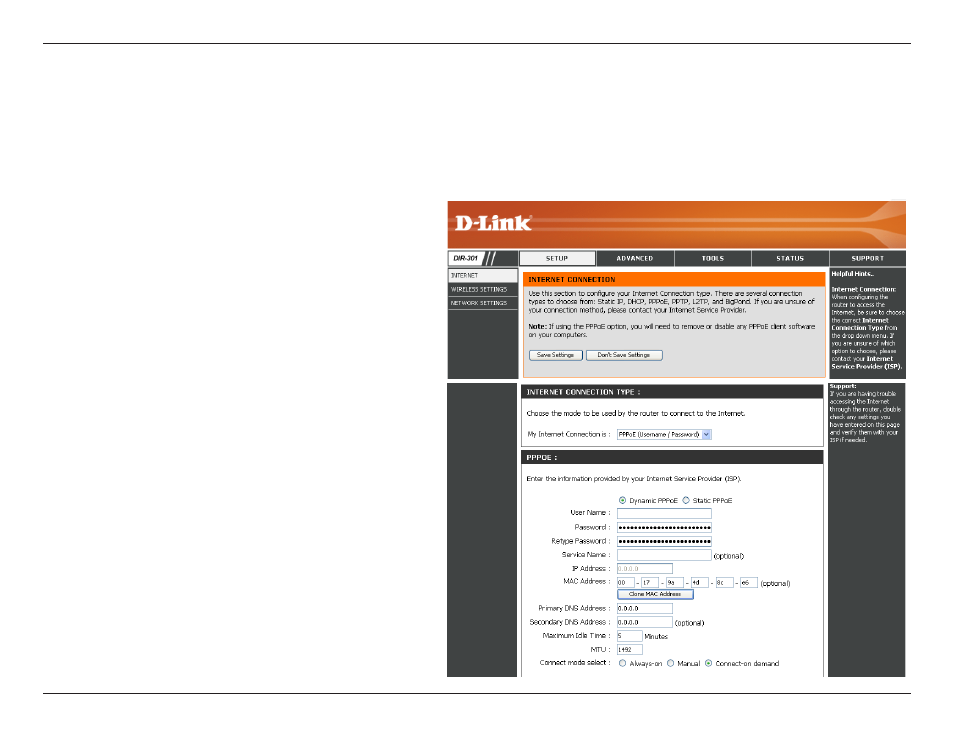Click the Save Settings button
This screenshot has width=954, height=737.
(555, 355)
